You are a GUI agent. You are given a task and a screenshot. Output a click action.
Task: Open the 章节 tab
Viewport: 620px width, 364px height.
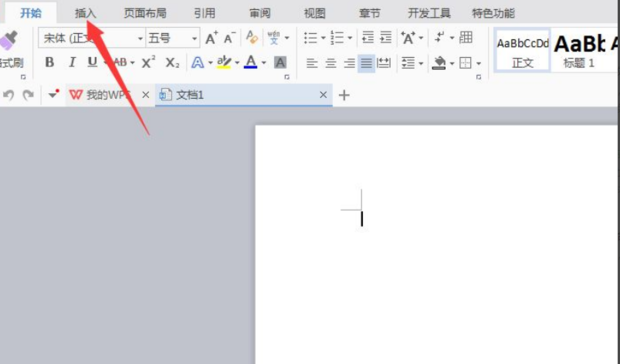point(370,13)
